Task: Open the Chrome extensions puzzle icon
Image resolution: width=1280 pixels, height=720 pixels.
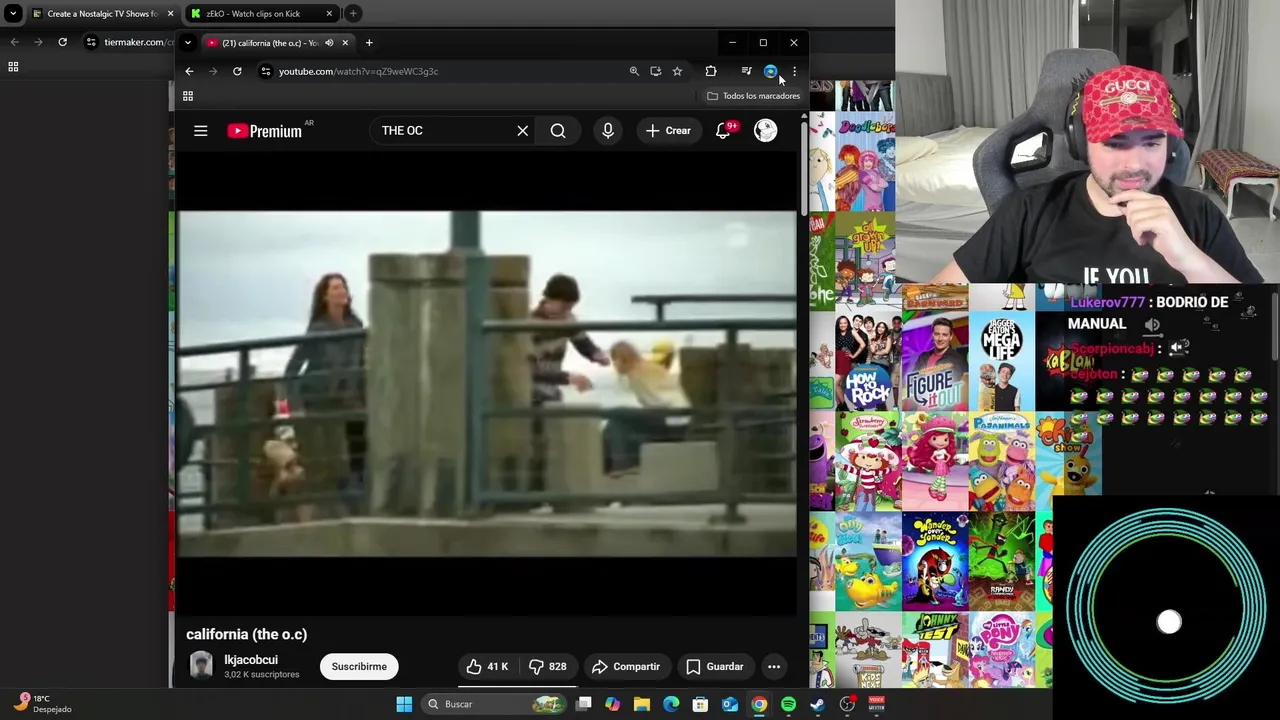Action: point(711,71)
